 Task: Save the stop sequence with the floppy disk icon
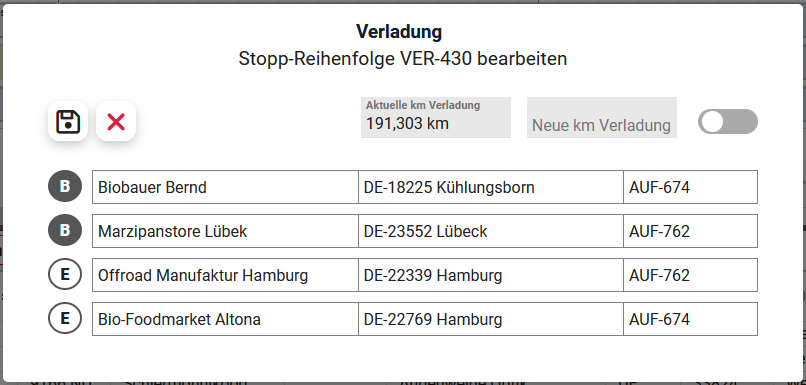click(68, 122)
